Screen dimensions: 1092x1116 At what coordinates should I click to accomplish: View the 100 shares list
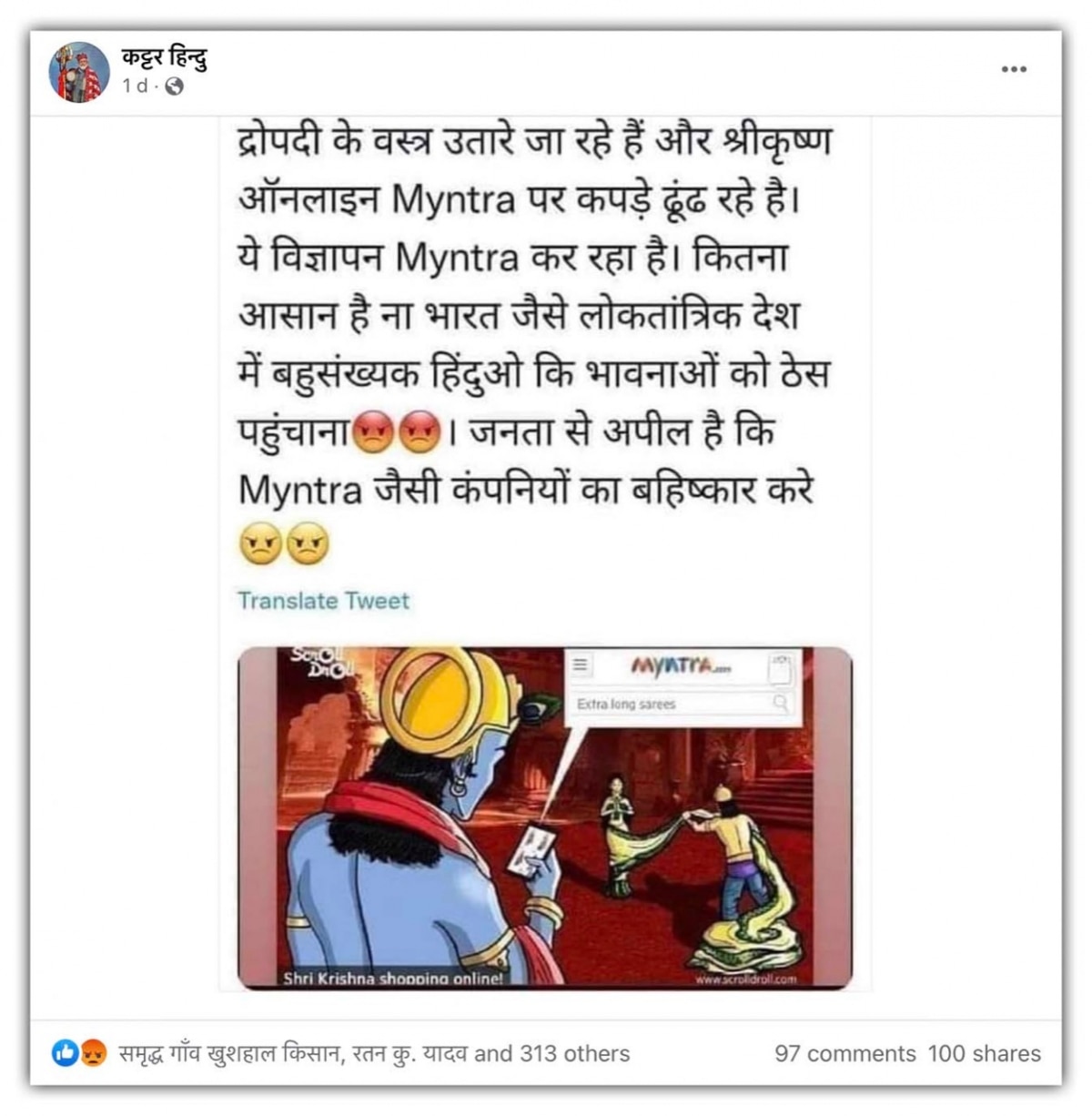[984, 1053]
